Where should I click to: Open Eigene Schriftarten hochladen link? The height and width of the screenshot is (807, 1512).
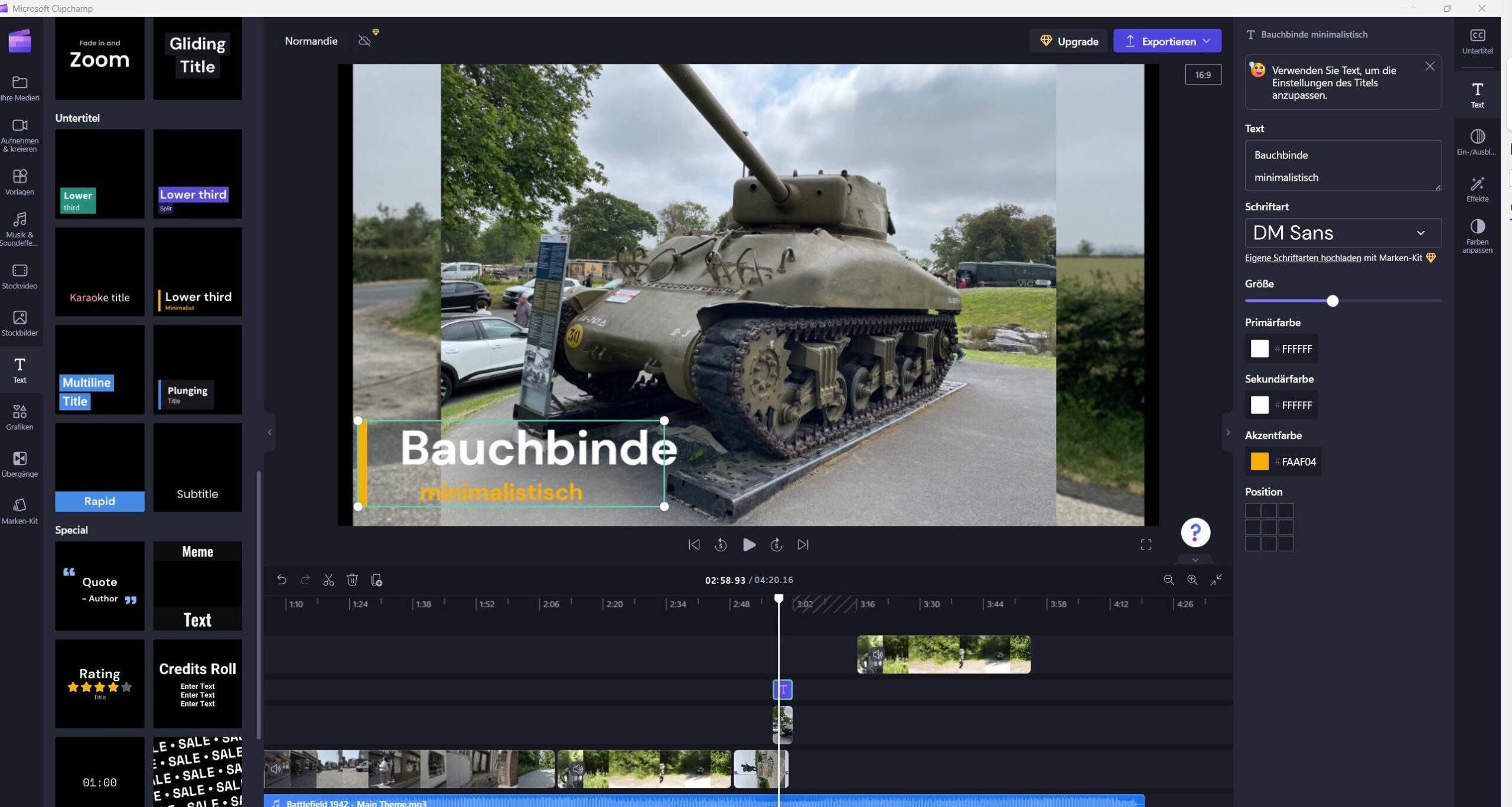[1302, 258]
